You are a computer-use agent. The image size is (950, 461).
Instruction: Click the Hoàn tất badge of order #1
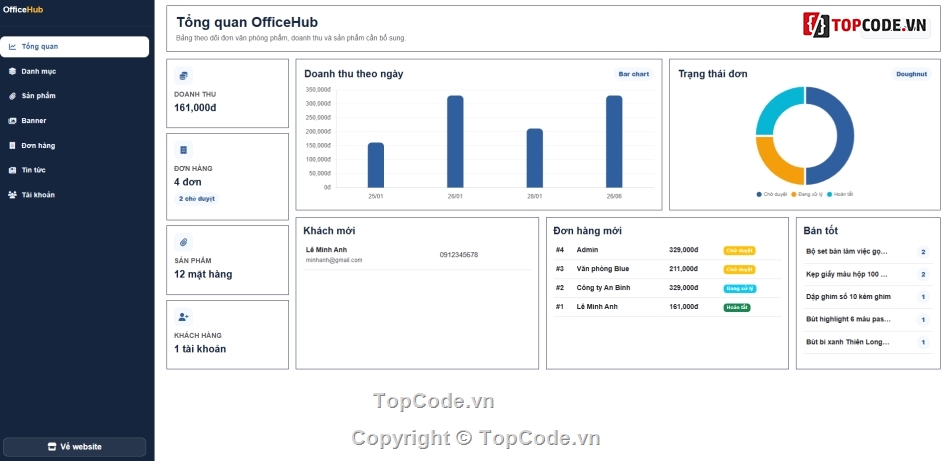pos(737,308)
